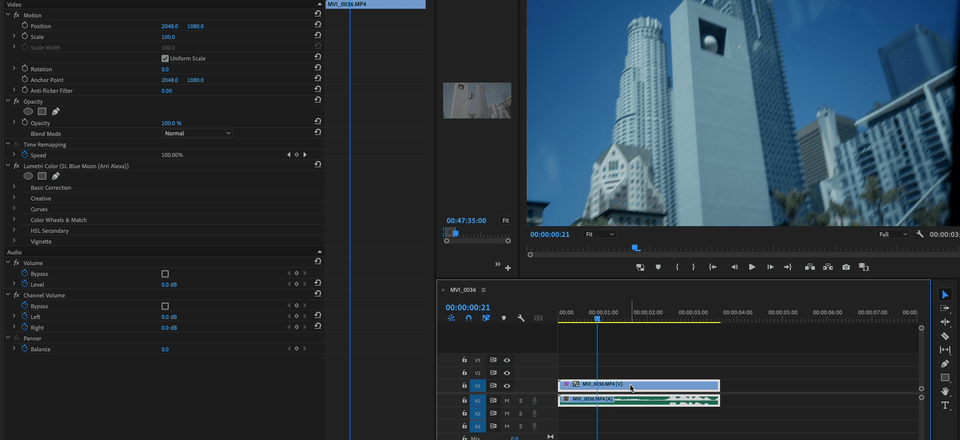Screen dimensions: 960x440
Task: Select MVI_0036.MP4 [V] video clip
Action: pyautogui.click(x=639, y=386)
